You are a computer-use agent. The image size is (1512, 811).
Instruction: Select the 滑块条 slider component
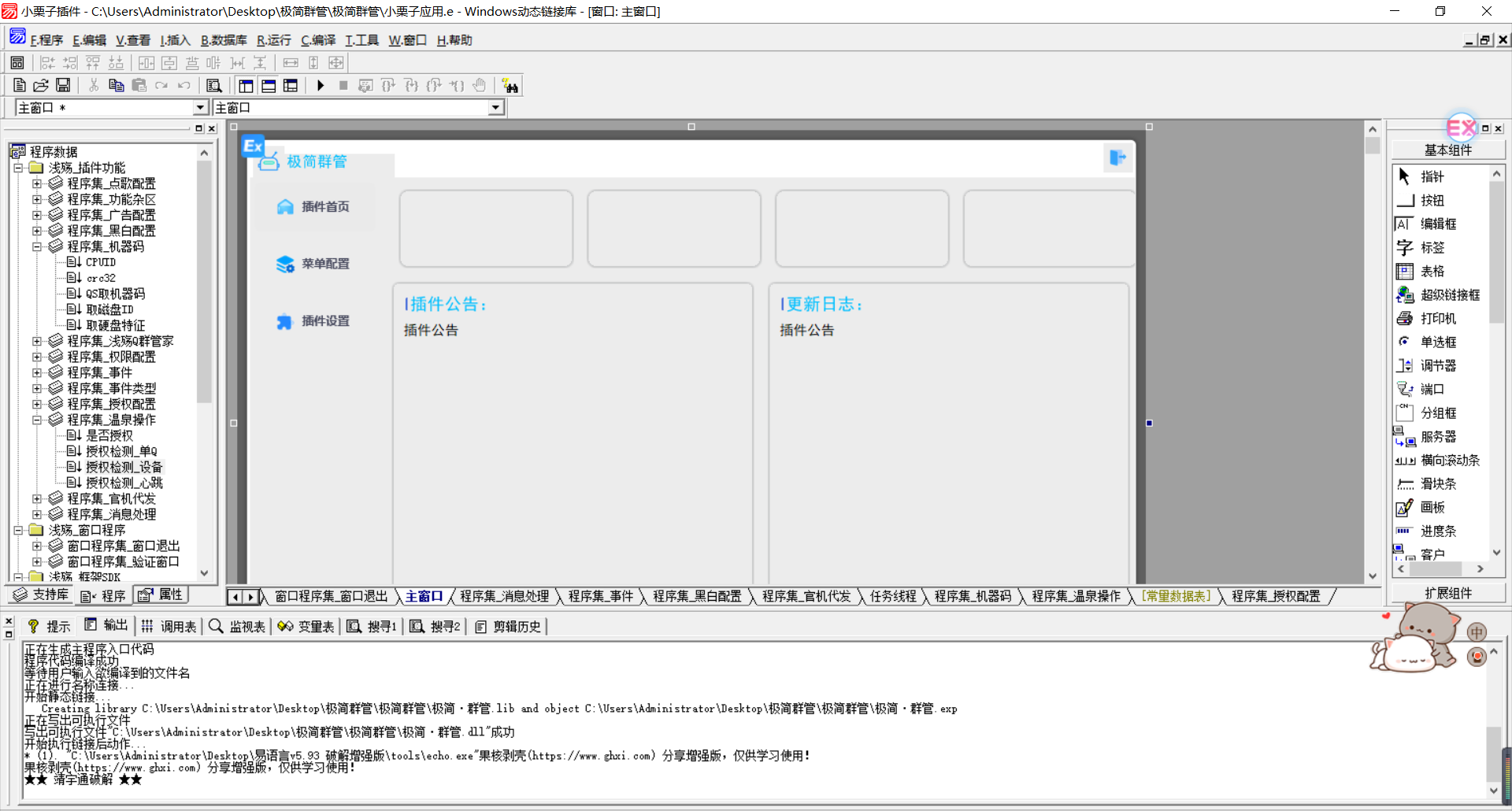(x=1437, y=484)
